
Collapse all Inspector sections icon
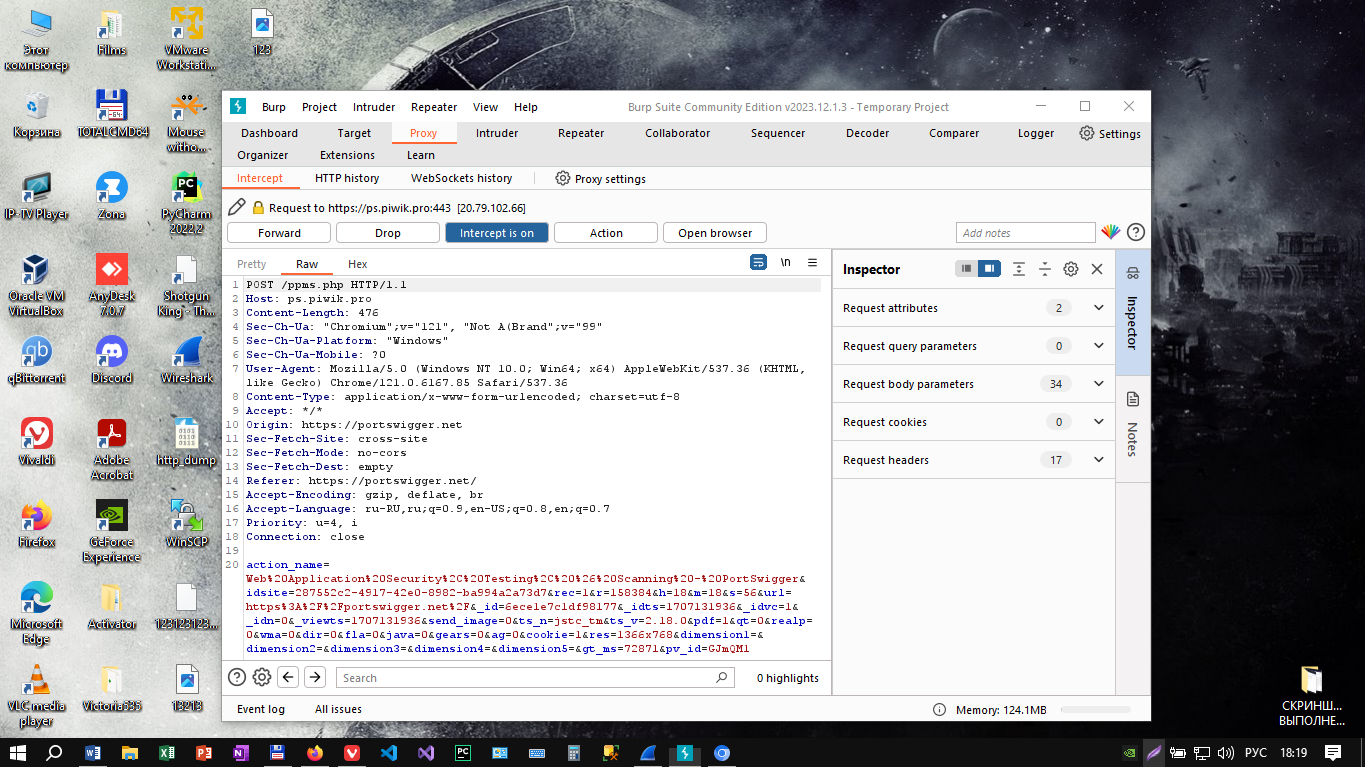1044,269
